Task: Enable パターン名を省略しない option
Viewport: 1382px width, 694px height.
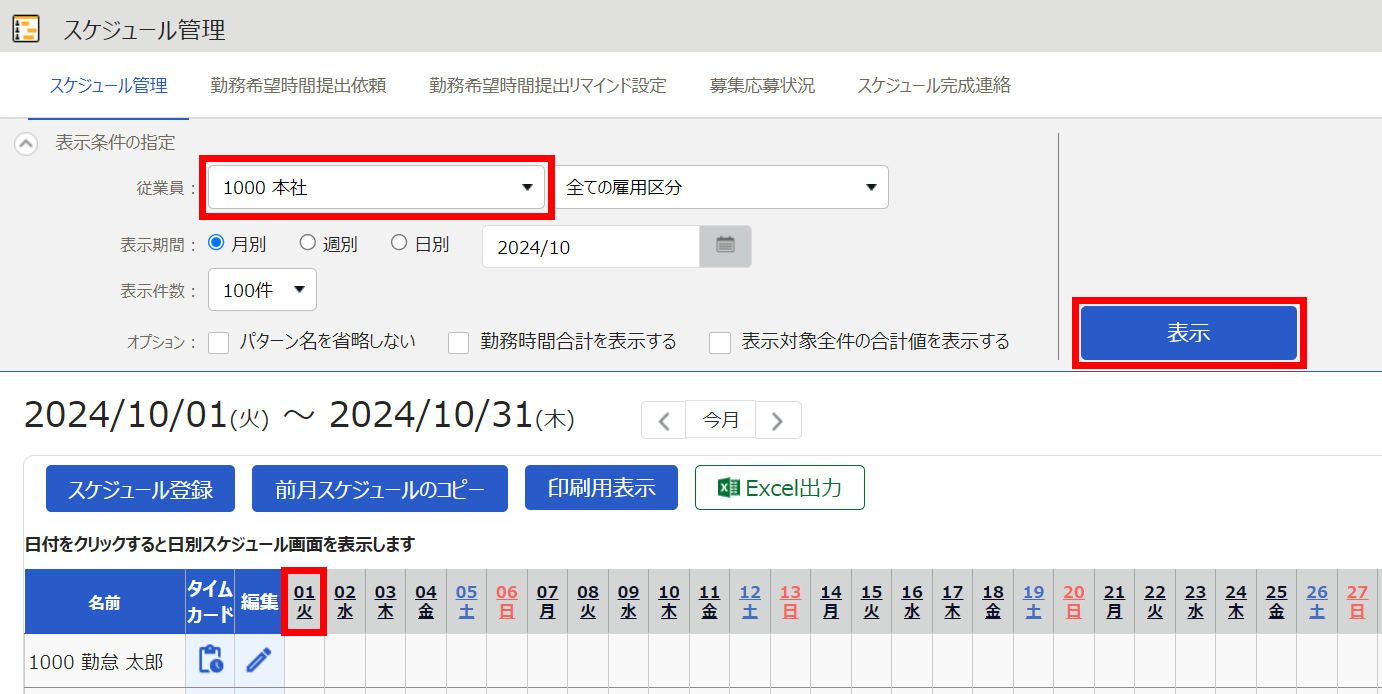Action: [x=219, y=343]
